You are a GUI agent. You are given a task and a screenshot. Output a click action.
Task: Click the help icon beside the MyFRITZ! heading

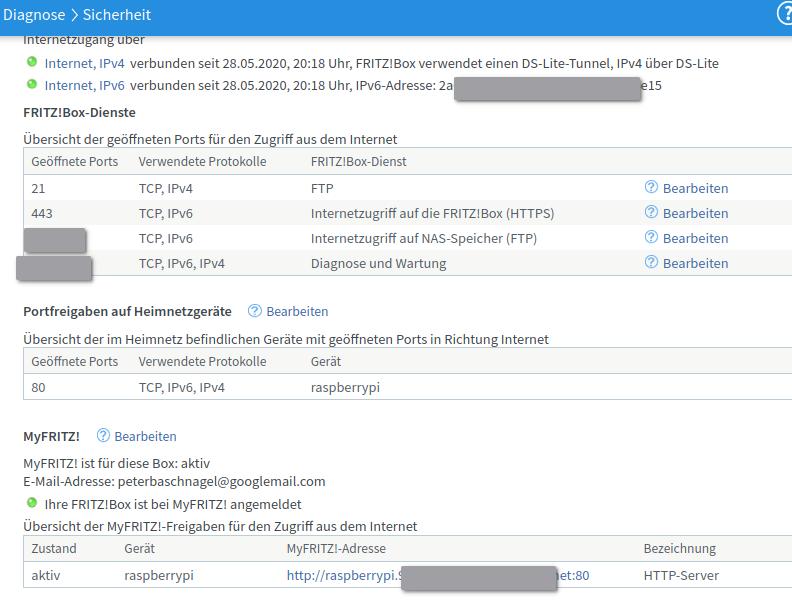(103, 436)
